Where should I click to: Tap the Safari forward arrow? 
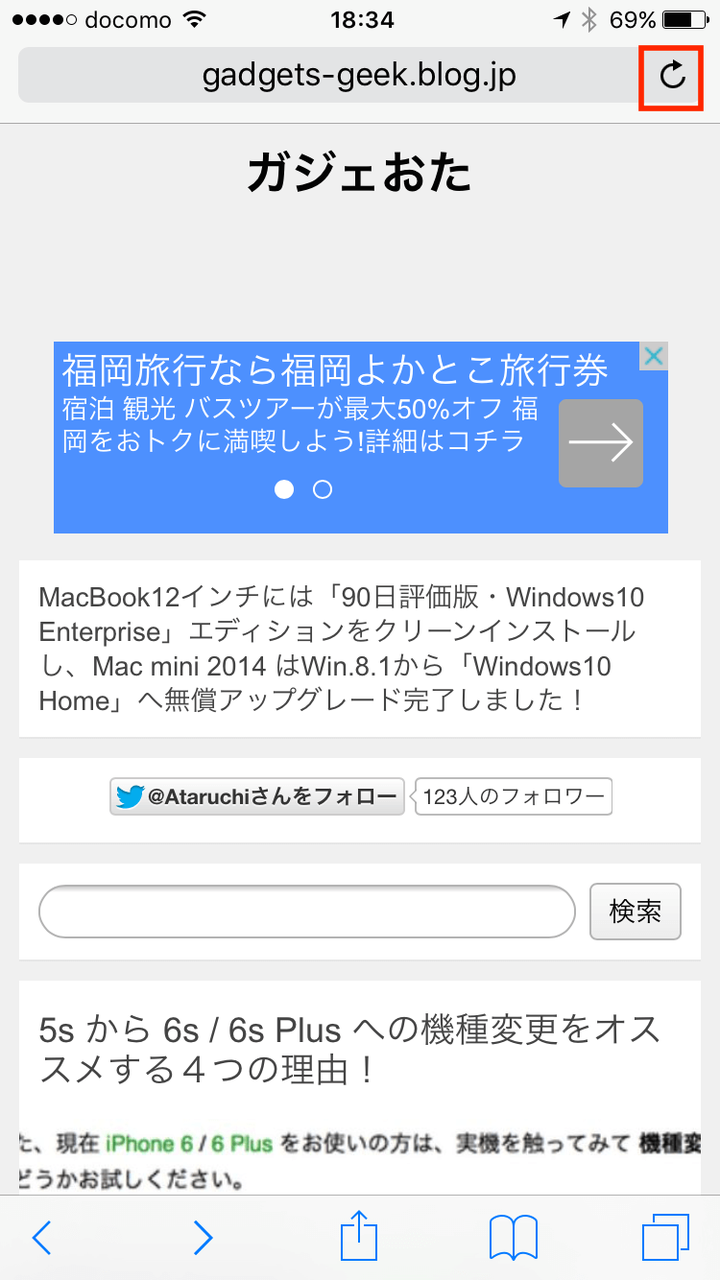pos(202,1238)
